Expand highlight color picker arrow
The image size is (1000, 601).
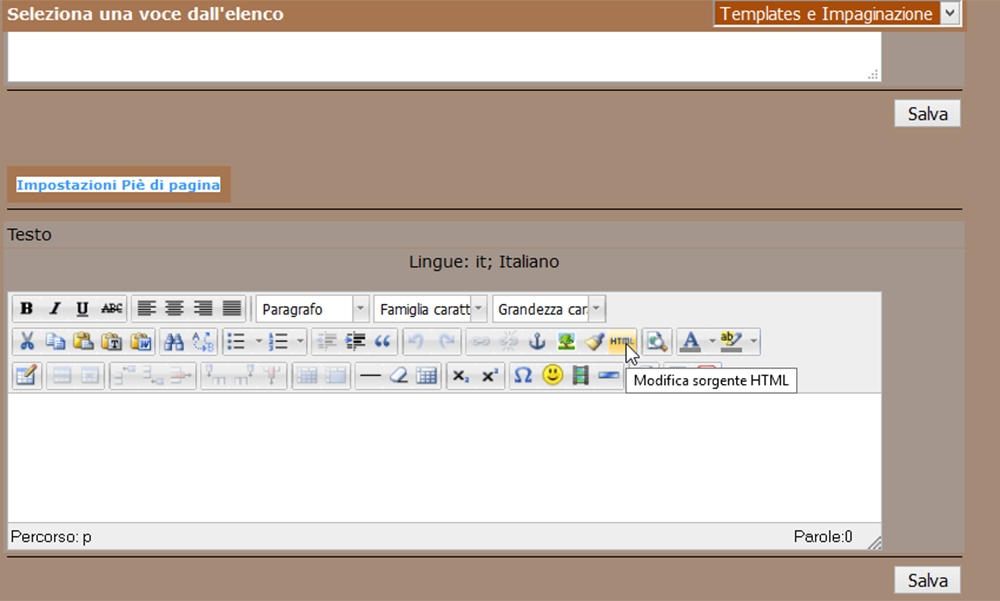[x=753, y=341]
